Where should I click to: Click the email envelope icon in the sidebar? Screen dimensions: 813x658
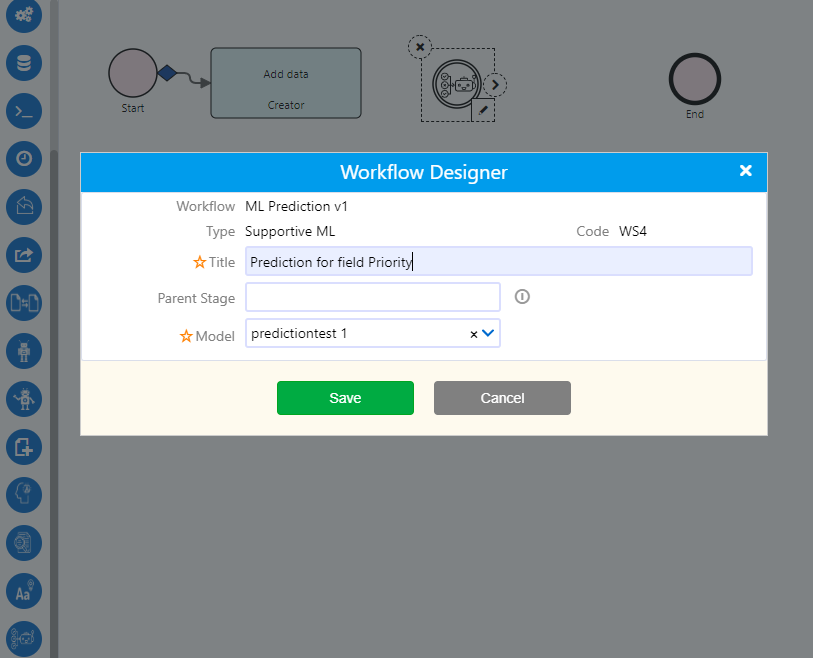(24, 207)
